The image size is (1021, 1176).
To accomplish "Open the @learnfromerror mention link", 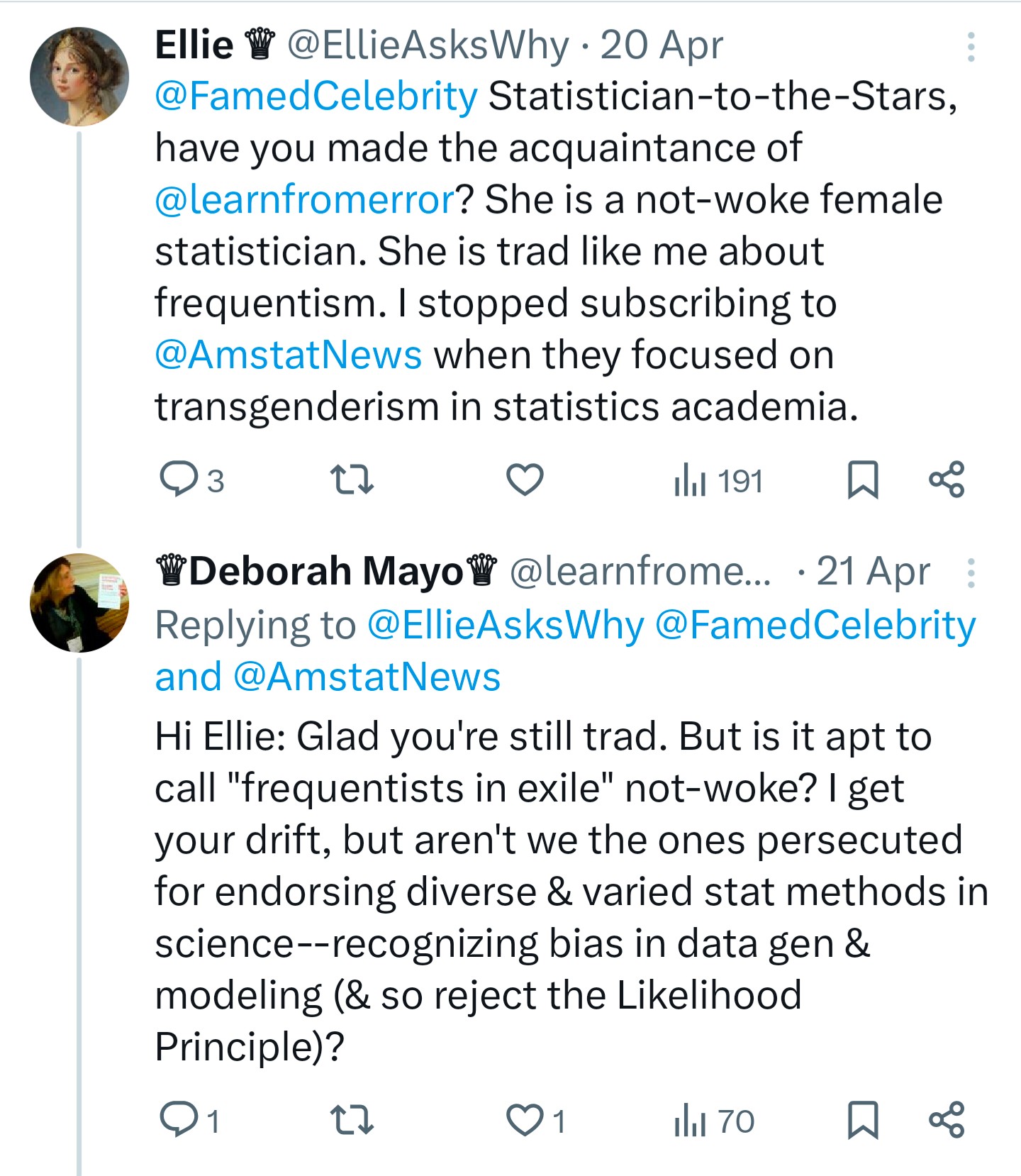I will point(305,199).
